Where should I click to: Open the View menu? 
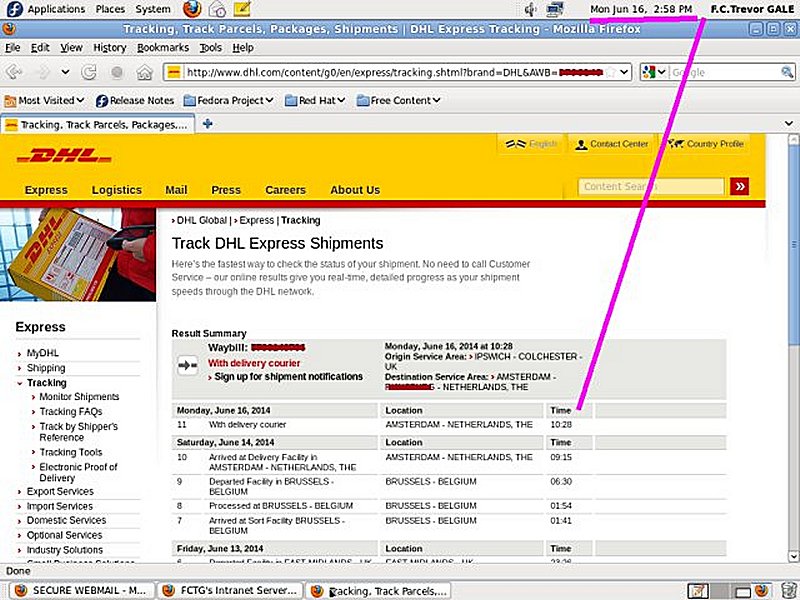pyautogui.click(x=71, y=47)
